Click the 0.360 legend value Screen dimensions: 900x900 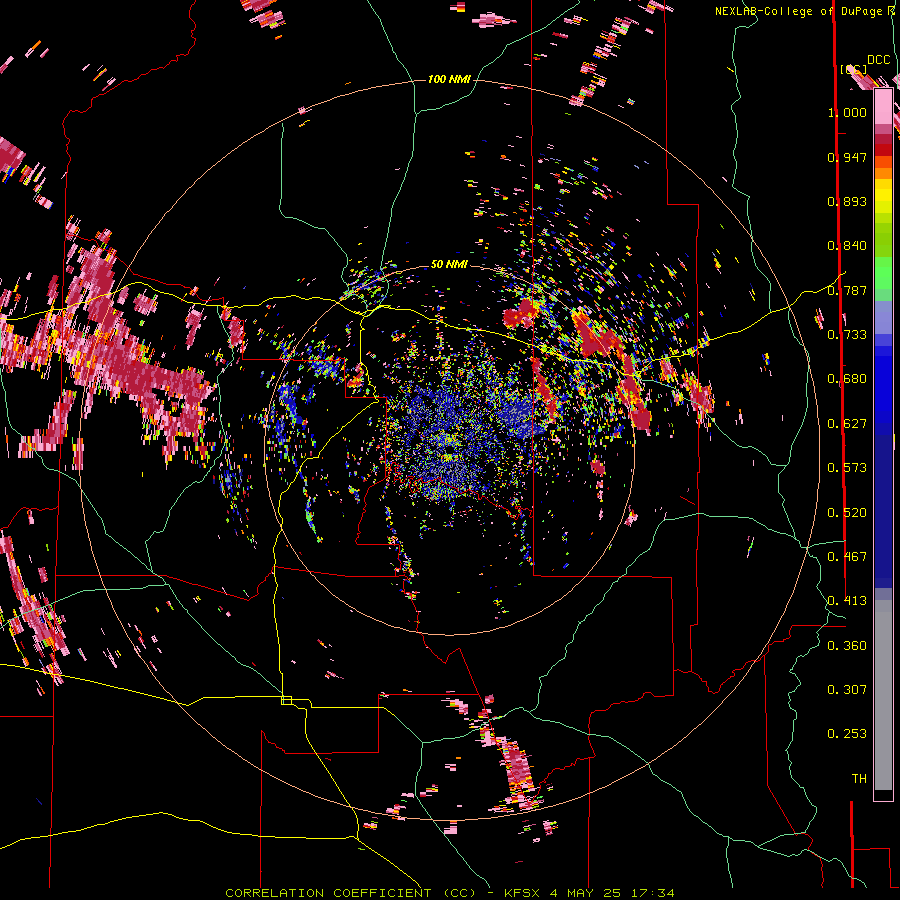pos(847,645)
